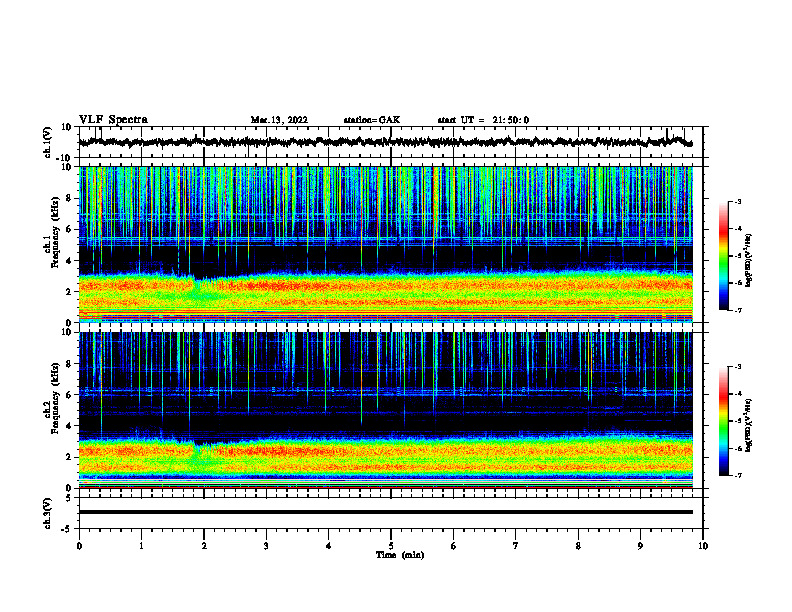Click time axis tick label "1"
This screenshot has width=792, height=612.
141,546
